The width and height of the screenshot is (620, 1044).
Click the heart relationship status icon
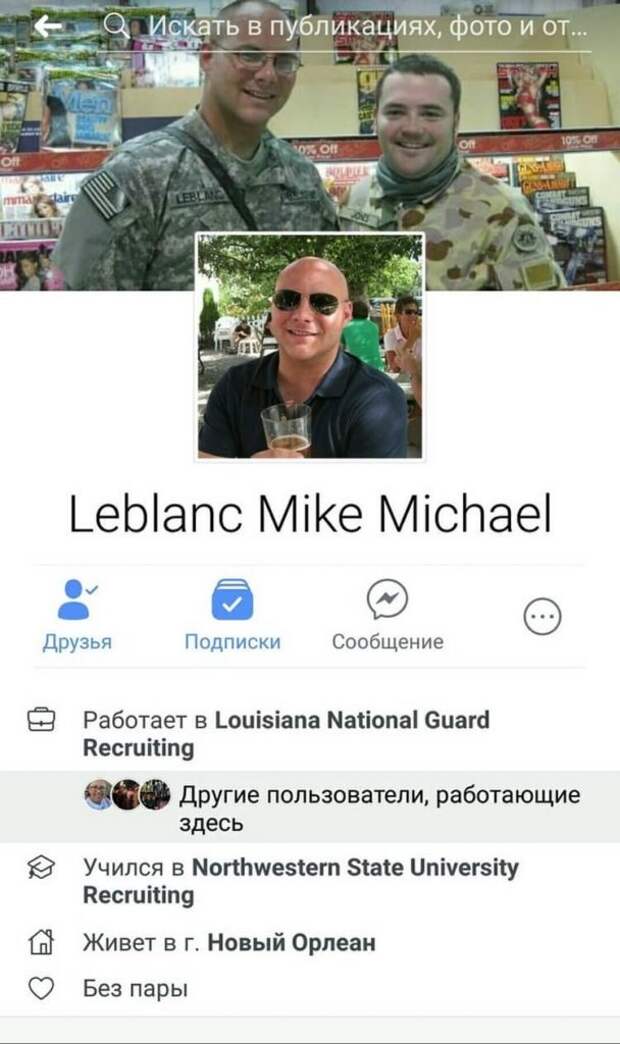click(x=41, y=988)
